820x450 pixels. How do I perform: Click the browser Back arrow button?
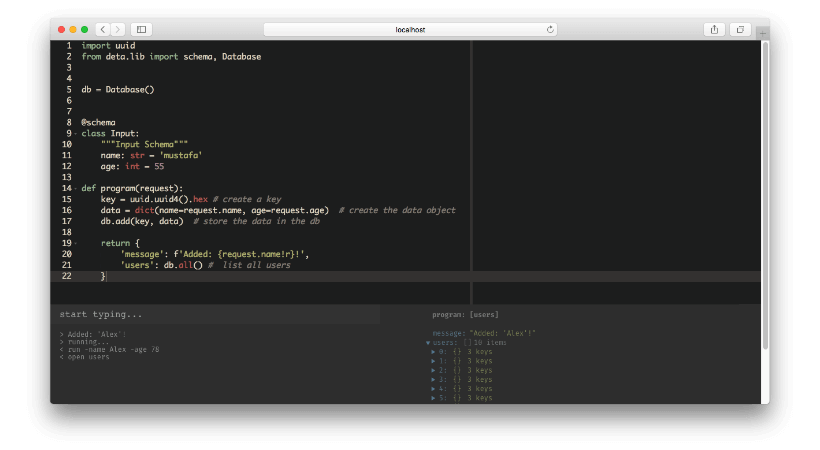point(103,30)
